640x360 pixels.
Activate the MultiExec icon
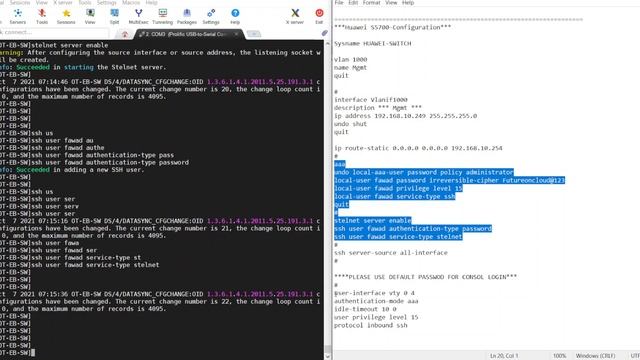click(138, 17)
